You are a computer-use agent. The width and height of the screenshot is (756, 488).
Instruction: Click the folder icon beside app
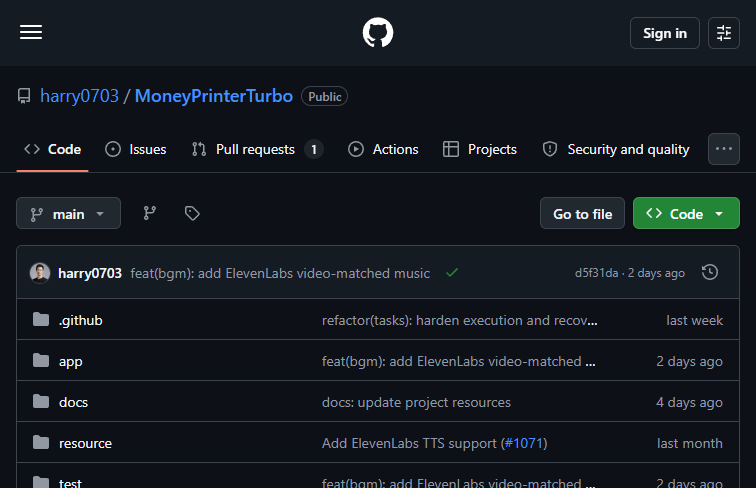(x=41, y=360)
